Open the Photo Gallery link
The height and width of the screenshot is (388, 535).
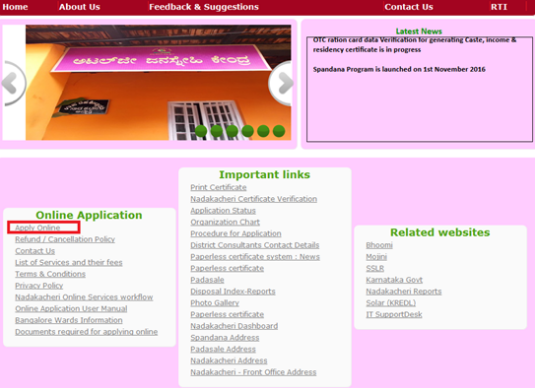click(x=215, y=303)
